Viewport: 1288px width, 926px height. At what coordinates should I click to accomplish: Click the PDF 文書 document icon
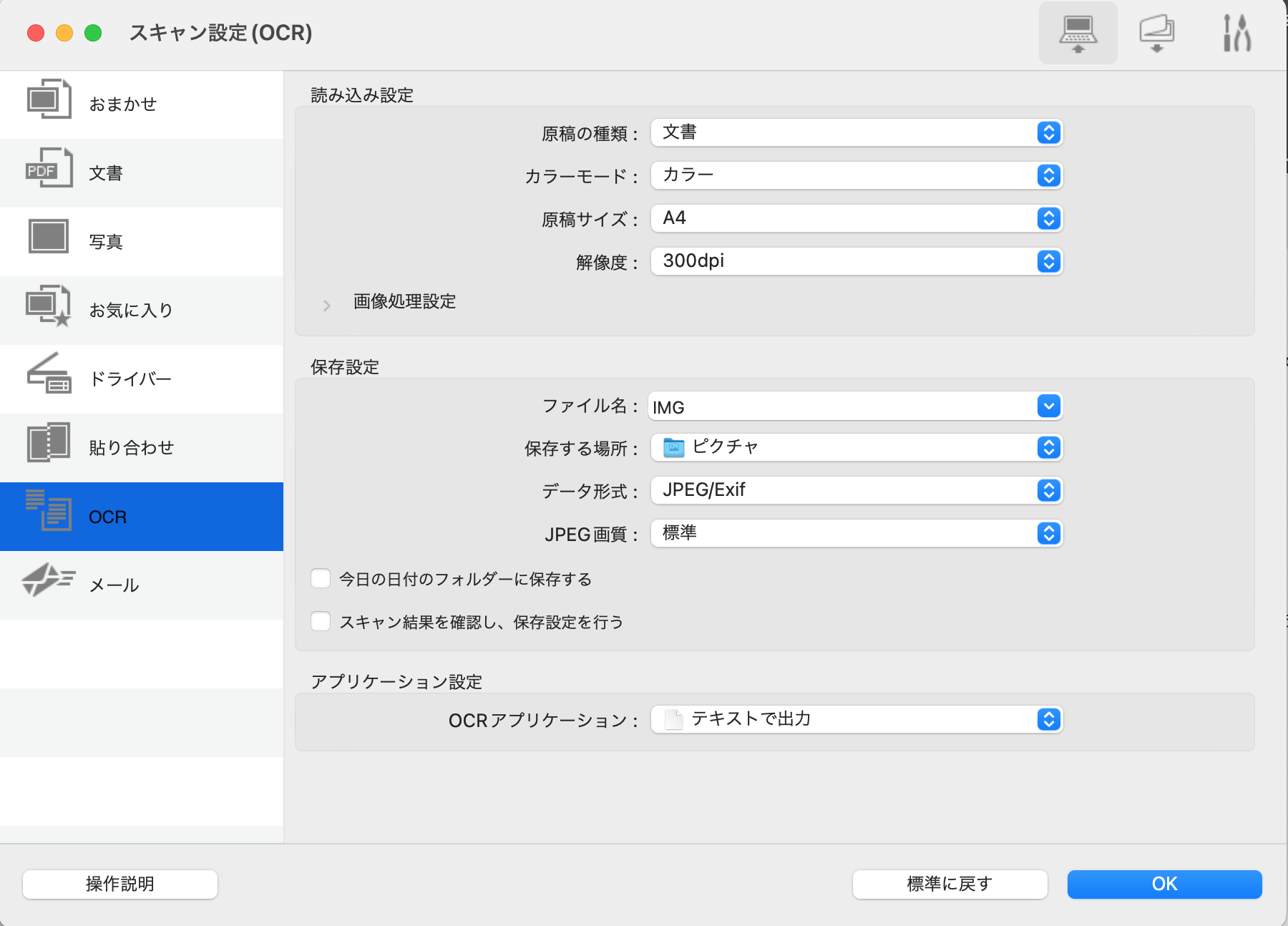[49, 167]
